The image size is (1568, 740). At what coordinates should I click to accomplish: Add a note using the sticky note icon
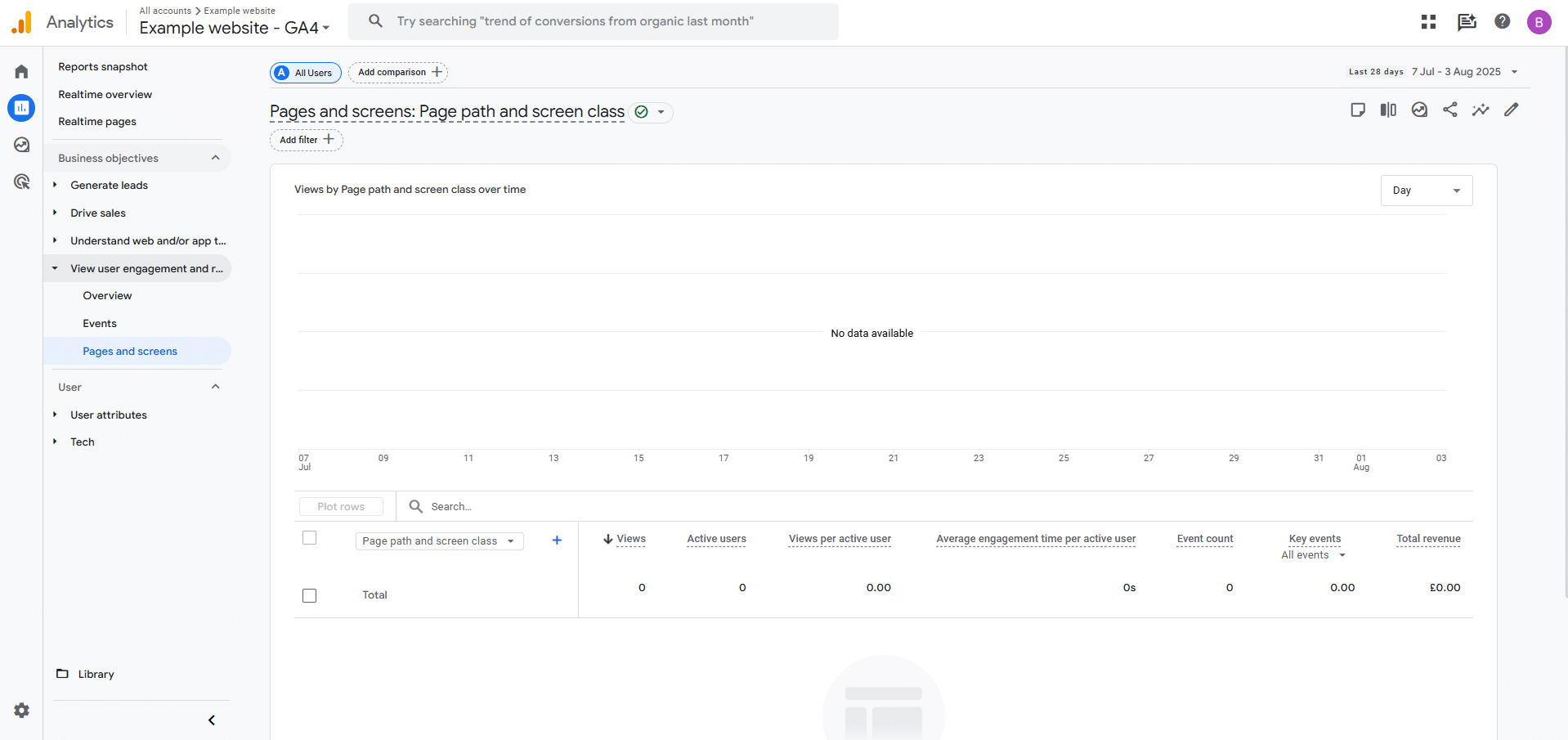pyautogui.click(x=1358, y=109)
